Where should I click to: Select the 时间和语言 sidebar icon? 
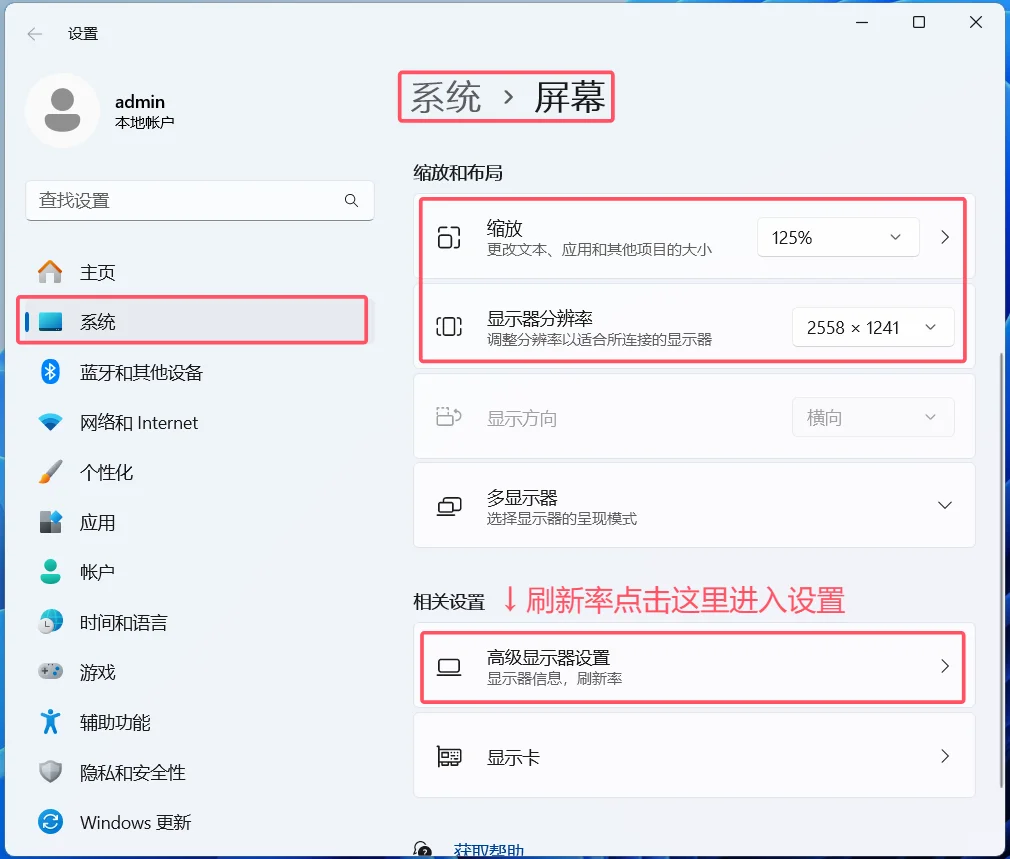click(x=49, y=622)
